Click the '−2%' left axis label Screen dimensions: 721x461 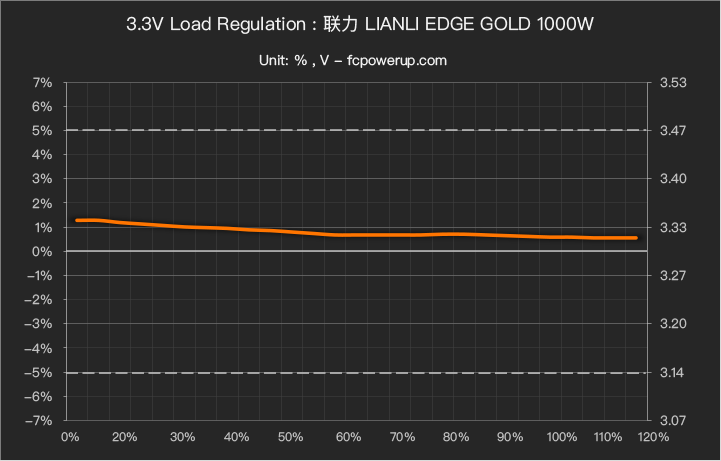point(39,300)
